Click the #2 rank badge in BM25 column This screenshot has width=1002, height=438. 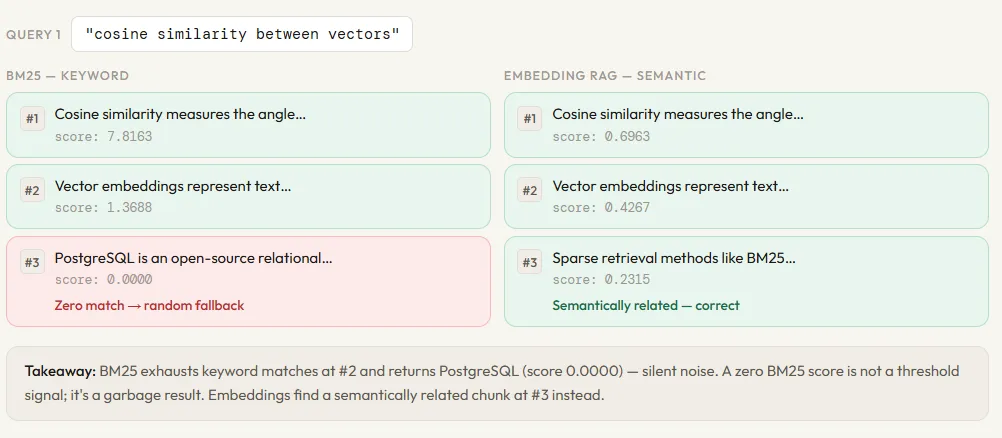(33, 191)
